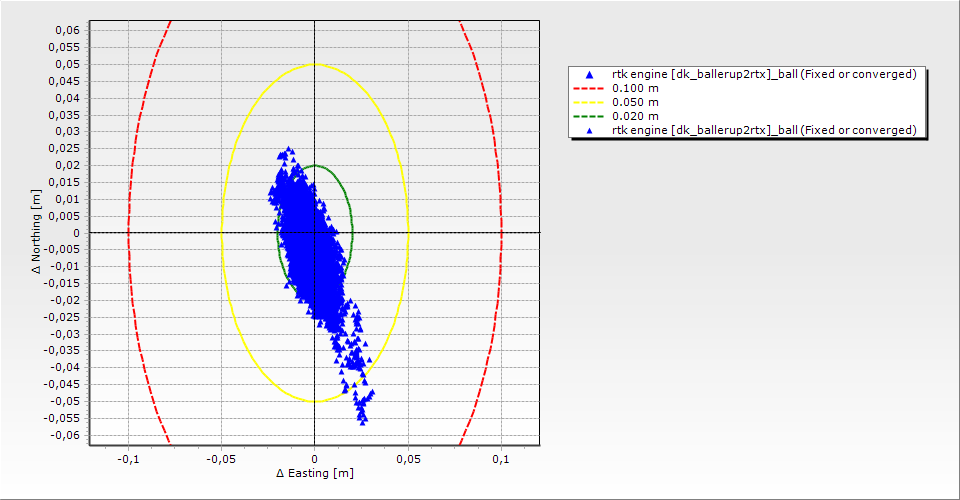Click the 0,025 Northing axis label
Viewport: 960px width, 500px height.
point(65,148)
